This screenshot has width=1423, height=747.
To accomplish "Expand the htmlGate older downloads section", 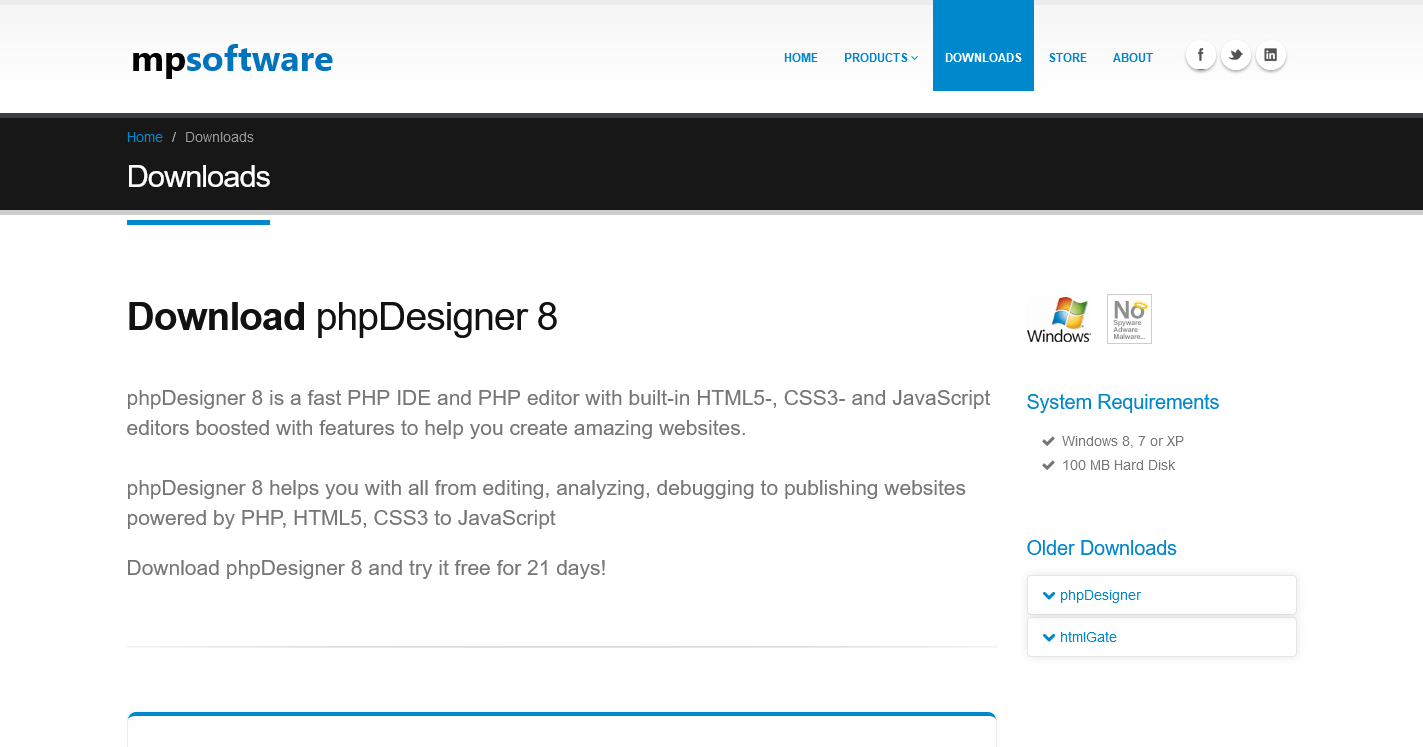I will point(1088,636).
